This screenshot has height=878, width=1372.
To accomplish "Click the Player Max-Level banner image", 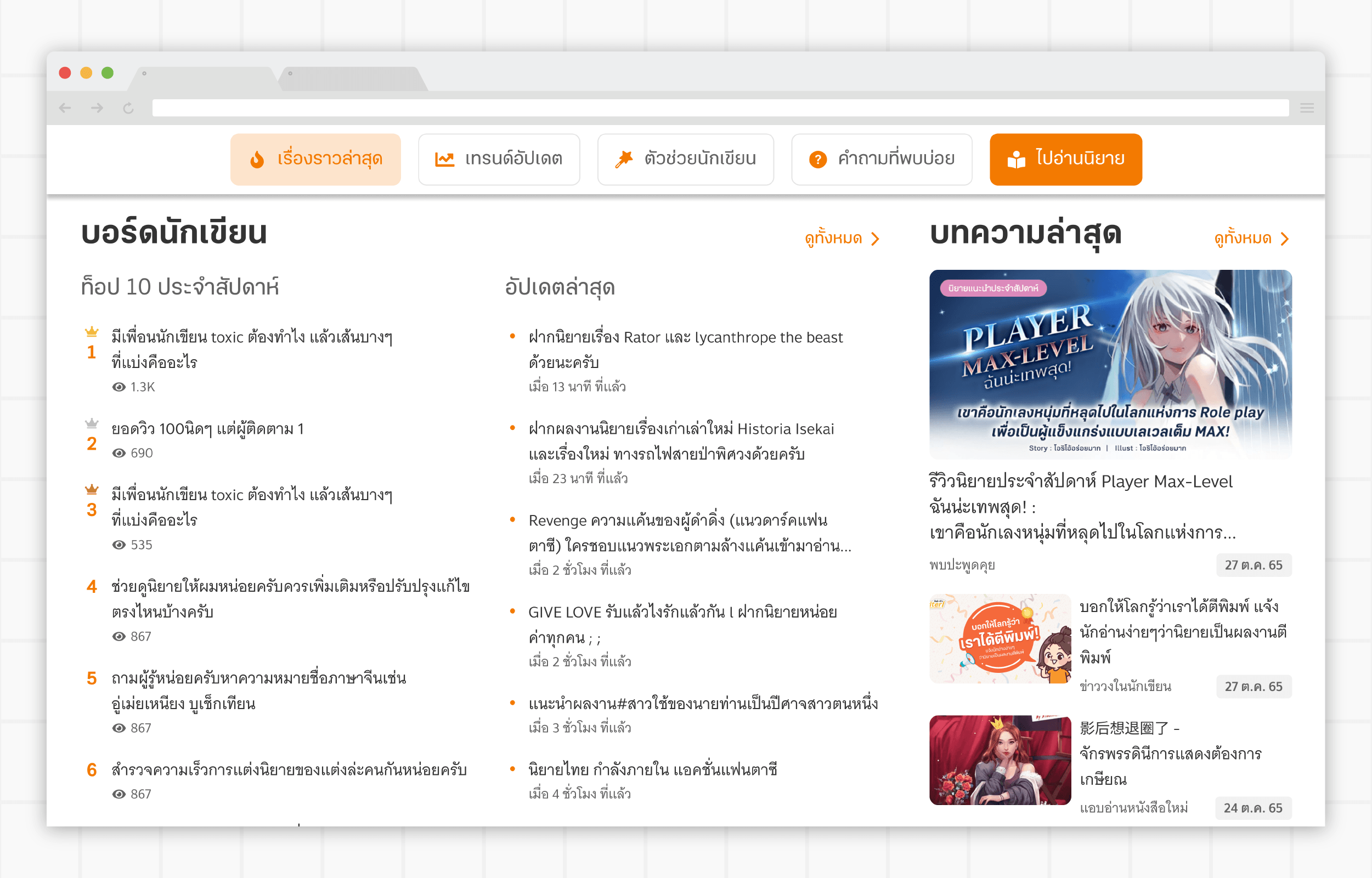I will point(1110,364).
